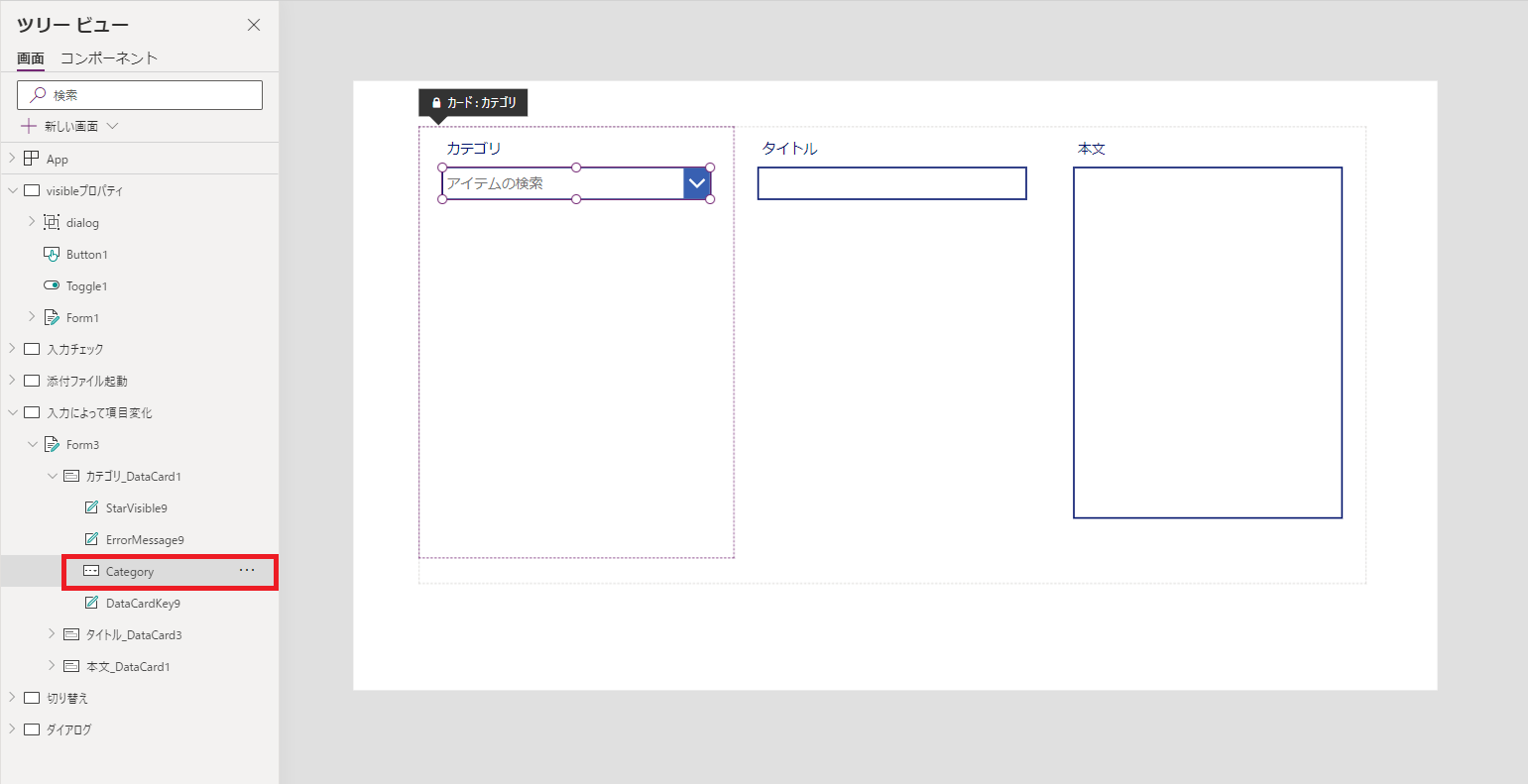Viewport: 1528px width, 784px height.
Task: Select ErrorMessage9 in the tree
Action: [145, 540]
